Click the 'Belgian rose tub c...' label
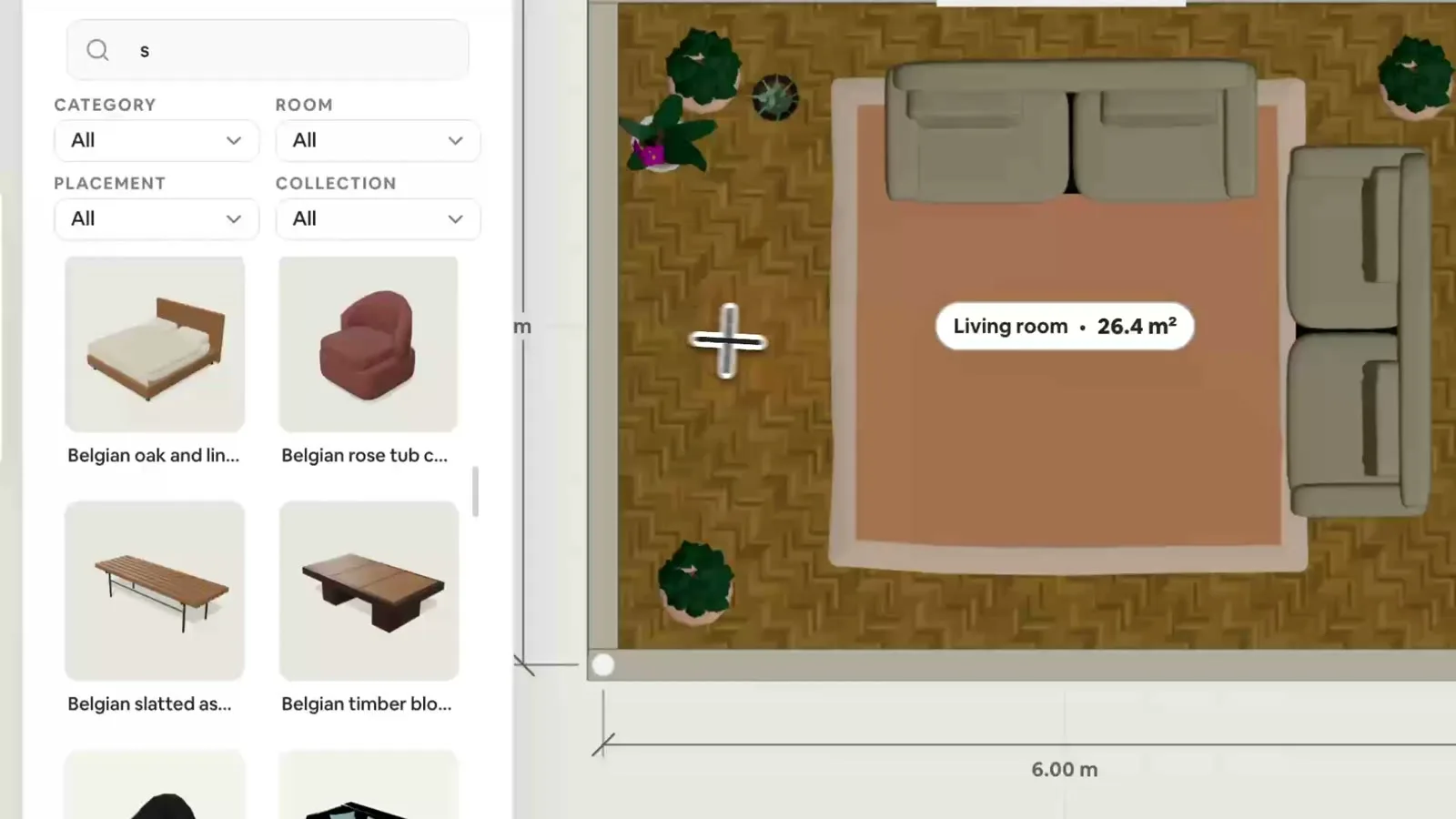This screenshot has height=819, width=1456. click(x=364, y=455)
